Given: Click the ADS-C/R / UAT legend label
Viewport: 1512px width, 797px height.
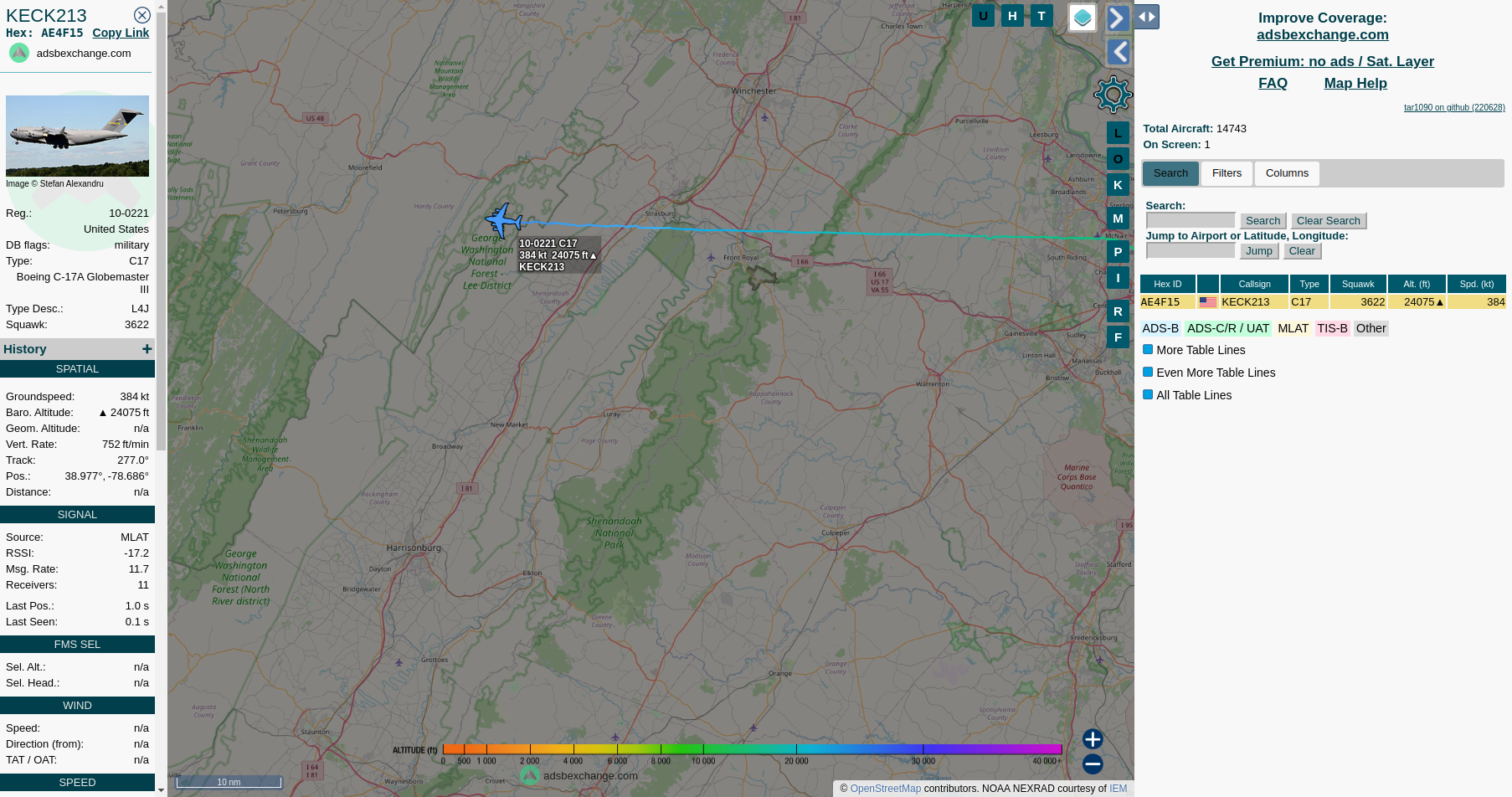Looking at the screenshot, I should [1227, 328].
